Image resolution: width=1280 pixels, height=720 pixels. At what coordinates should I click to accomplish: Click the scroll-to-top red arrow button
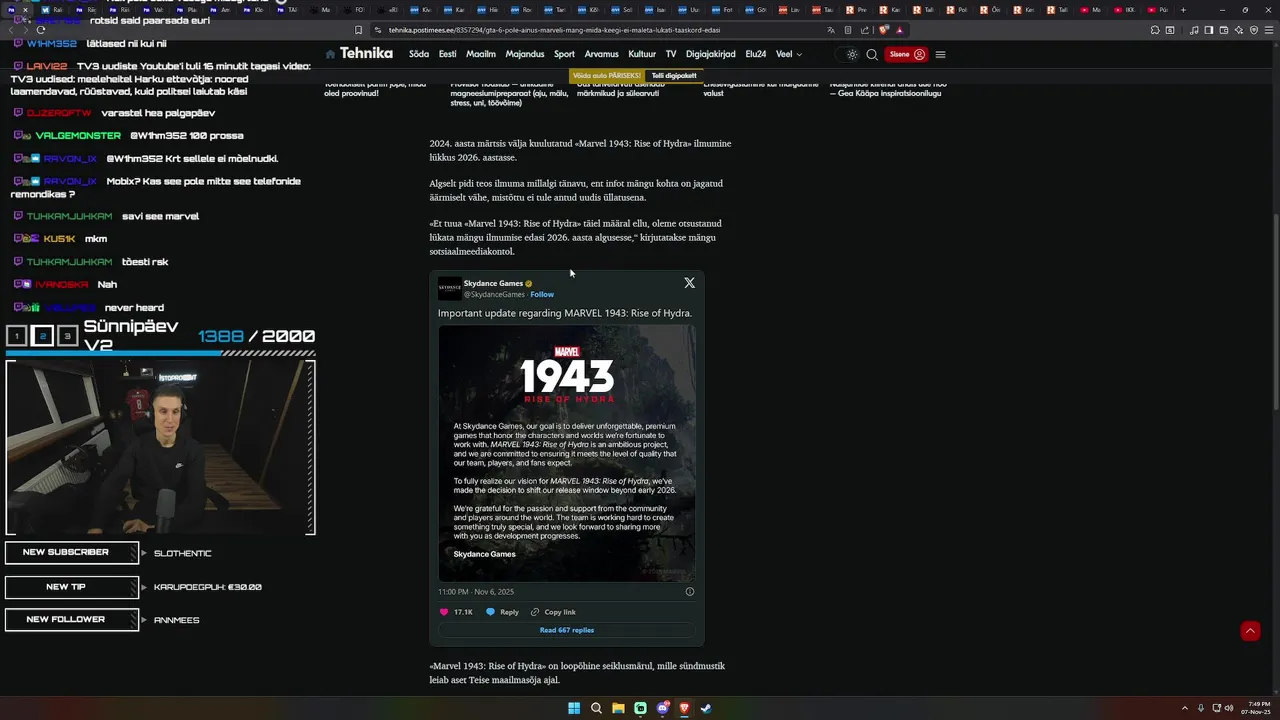pyautogui.click(x=1250, y=631)
